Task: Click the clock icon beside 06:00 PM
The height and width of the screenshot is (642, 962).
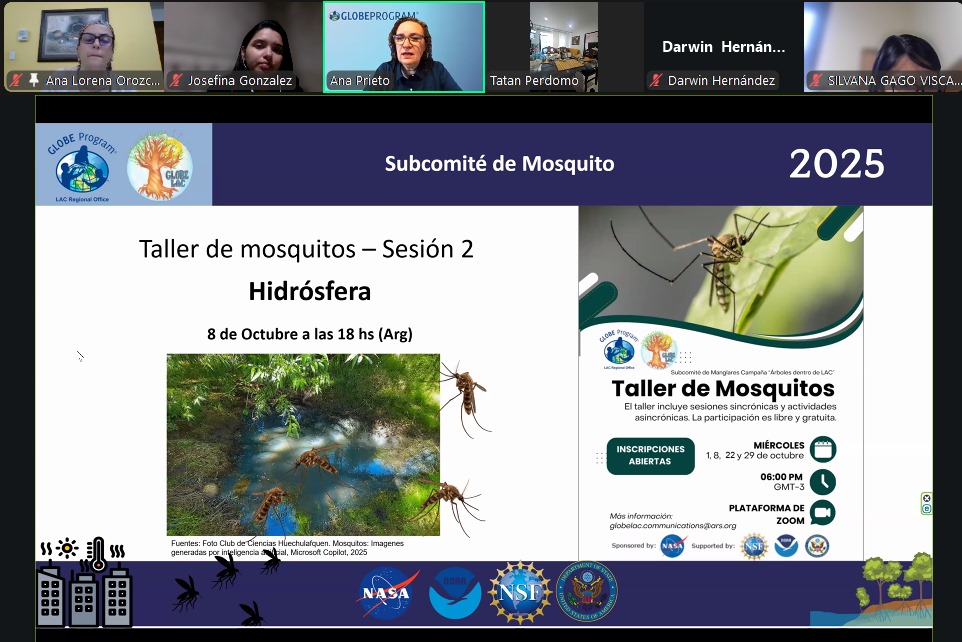Action: [x=822, y=481]
